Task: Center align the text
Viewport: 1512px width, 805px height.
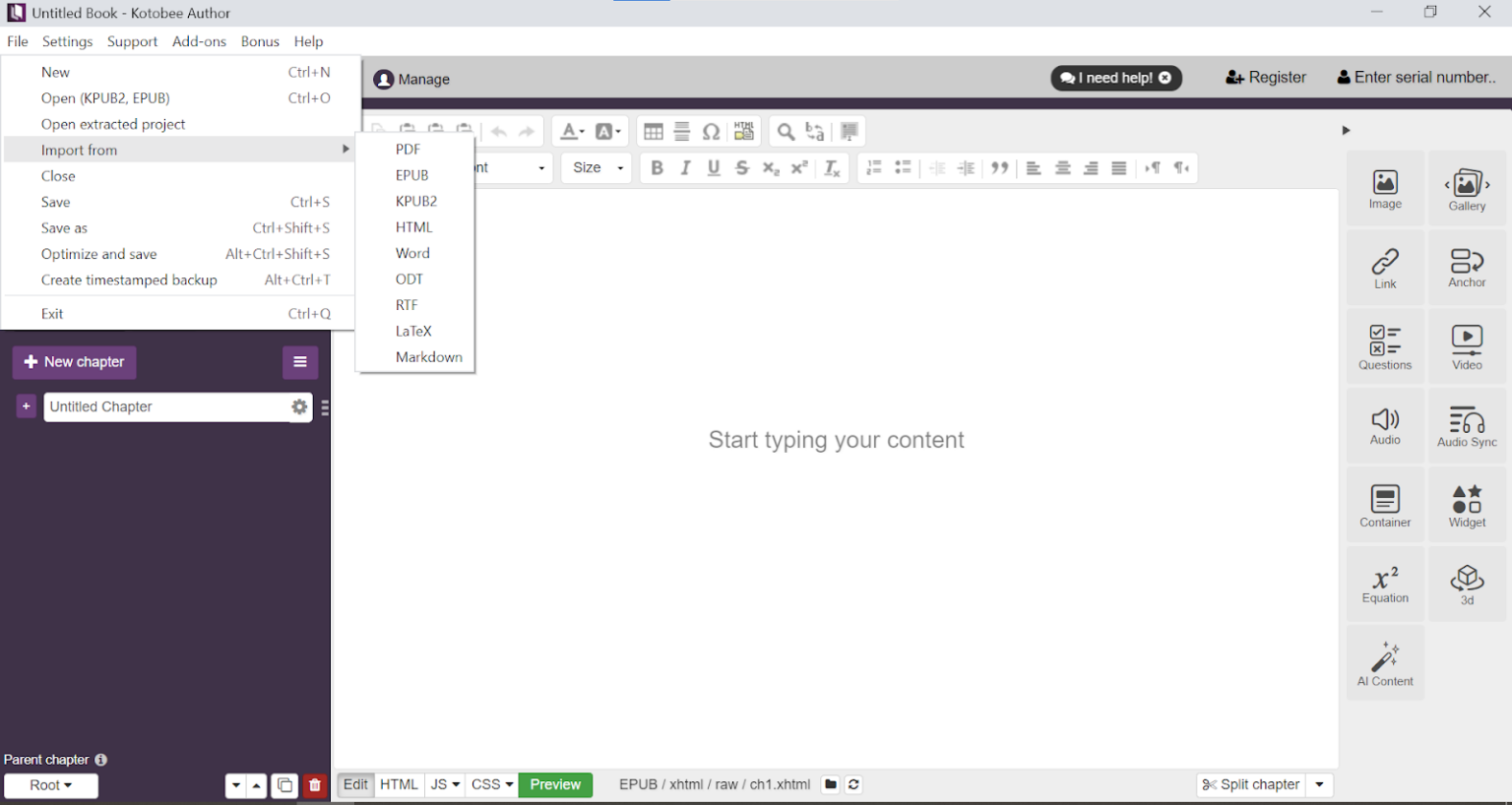Action: coord(1063,168)
